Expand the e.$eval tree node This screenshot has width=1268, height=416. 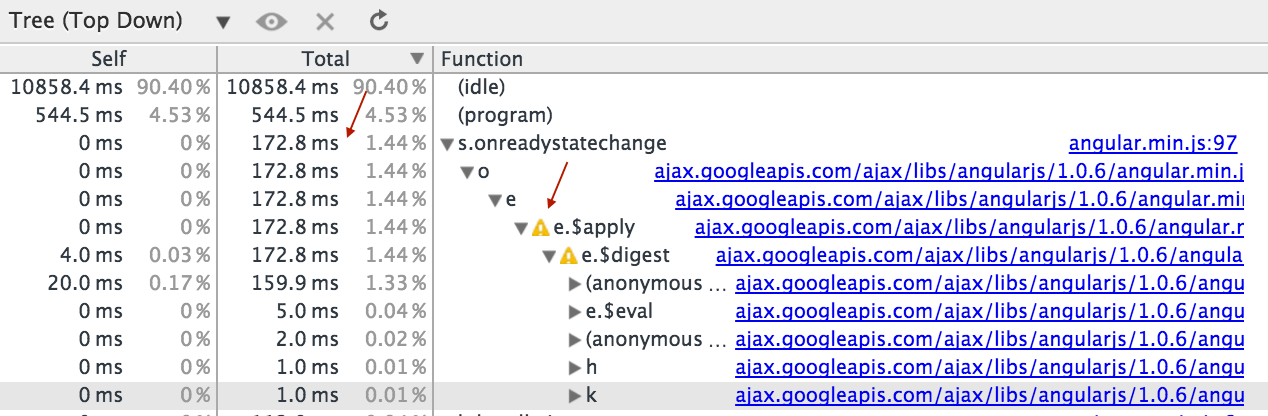574,312
